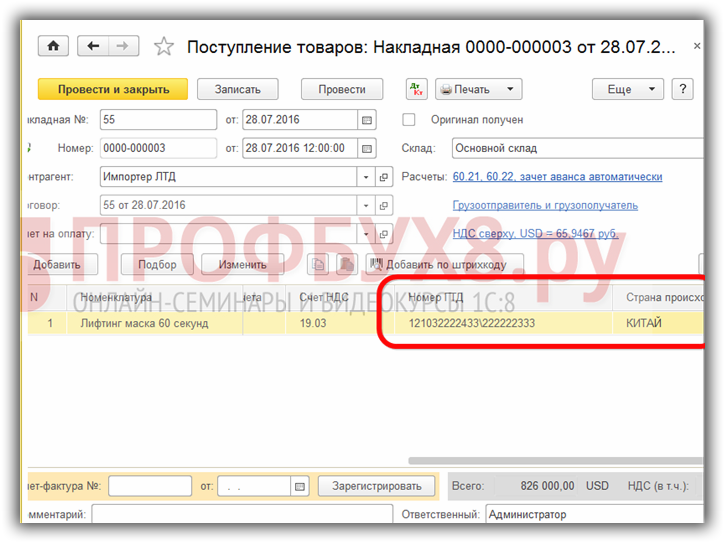This screenshot has height=543, width=725.
Task: Open calendar icon in счет-фактура date field
Action: click(299, 486)
